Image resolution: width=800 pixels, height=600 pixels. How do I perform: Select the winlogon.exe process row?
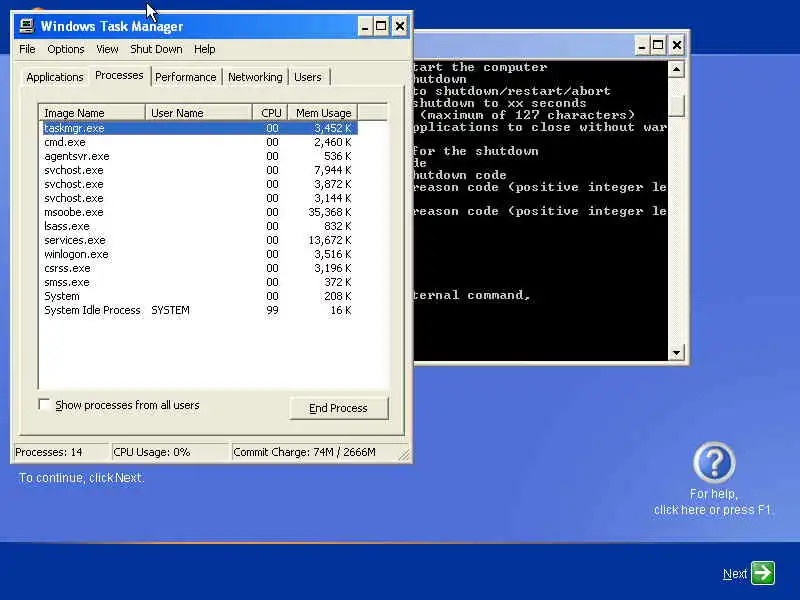click(199, 254)
